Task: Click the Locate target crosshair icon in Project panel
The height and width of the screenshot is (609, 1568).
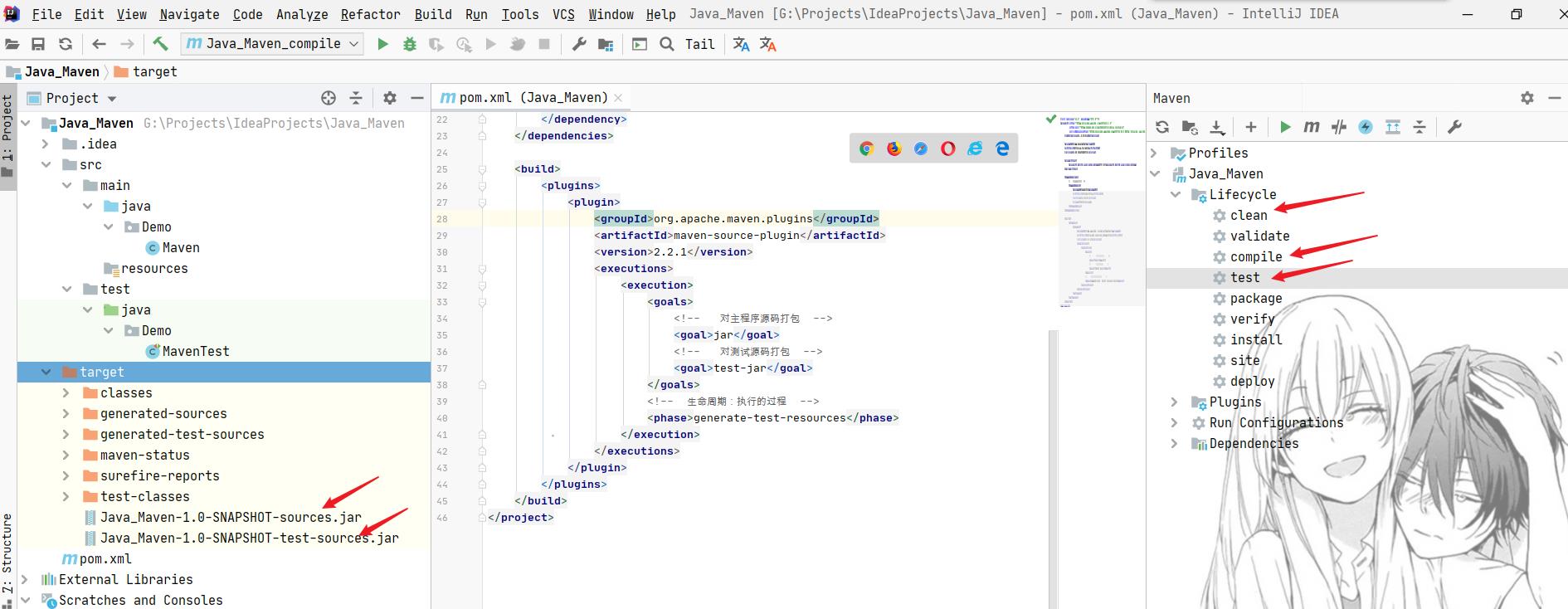Action: (329, 98)
